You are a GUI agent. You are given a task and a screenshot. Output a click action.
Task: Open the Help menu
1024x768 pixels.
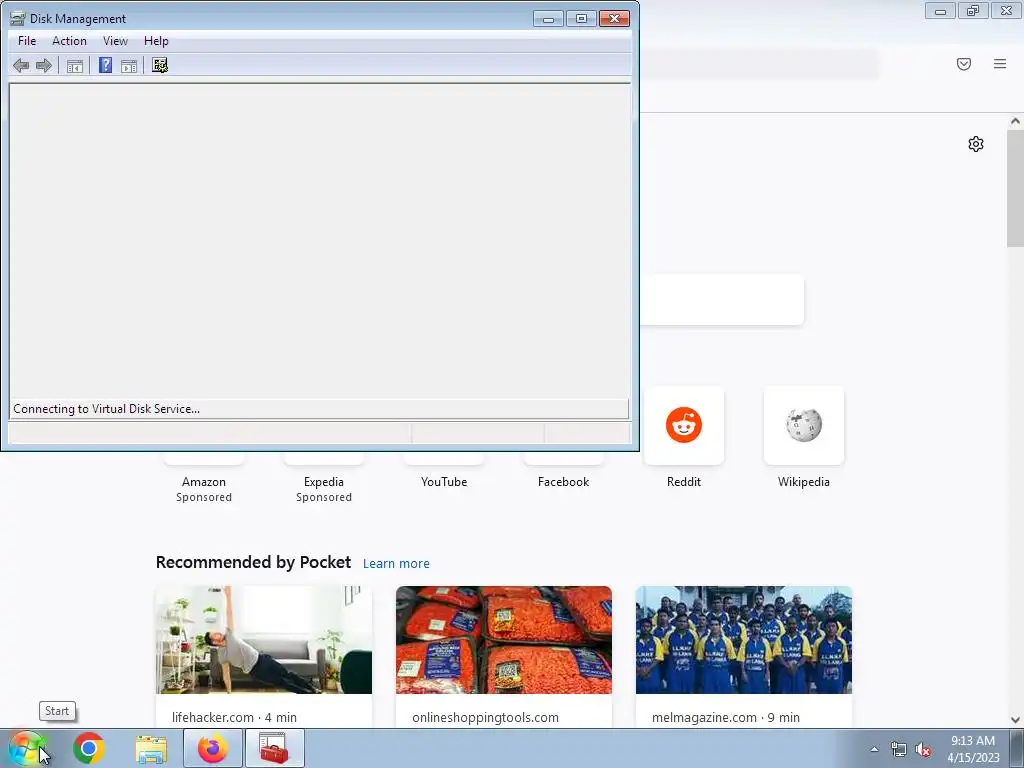tap(156, 40)
